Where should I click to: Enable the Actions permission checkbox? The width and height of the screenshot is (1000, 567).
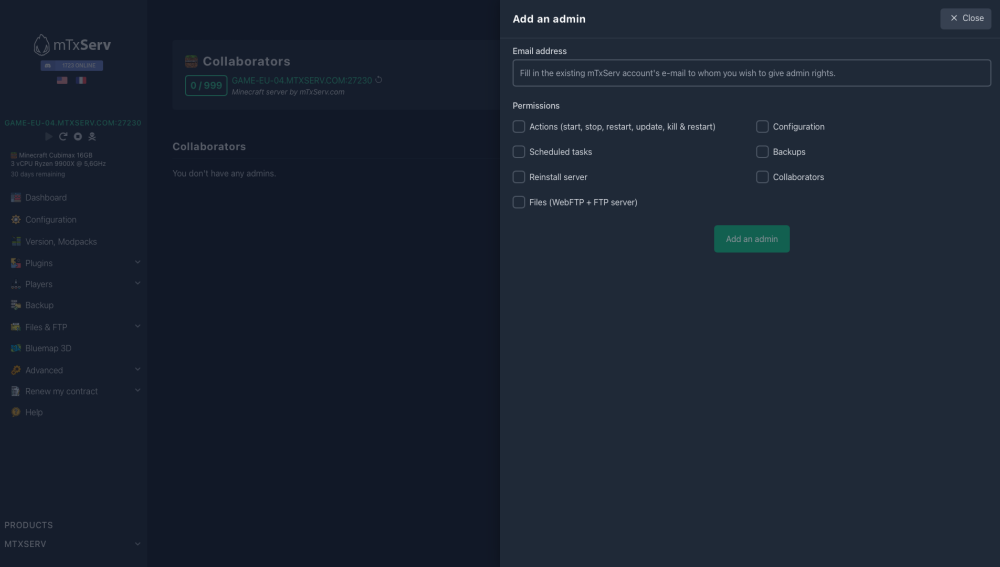(x=519, y=127)
